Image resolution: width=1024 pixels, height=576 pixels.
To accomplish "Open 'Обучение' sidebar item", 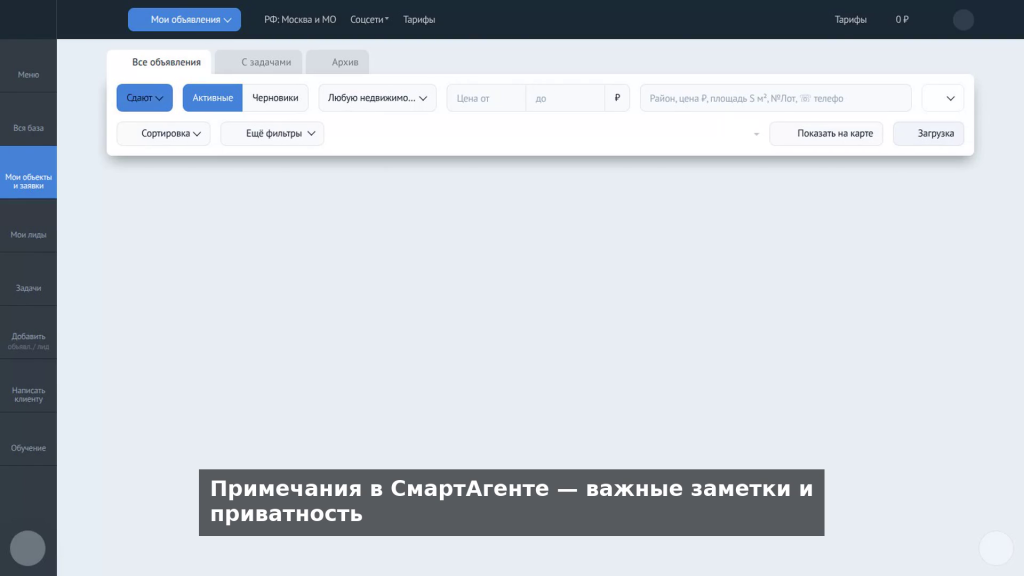I will (x=28, y=440).
